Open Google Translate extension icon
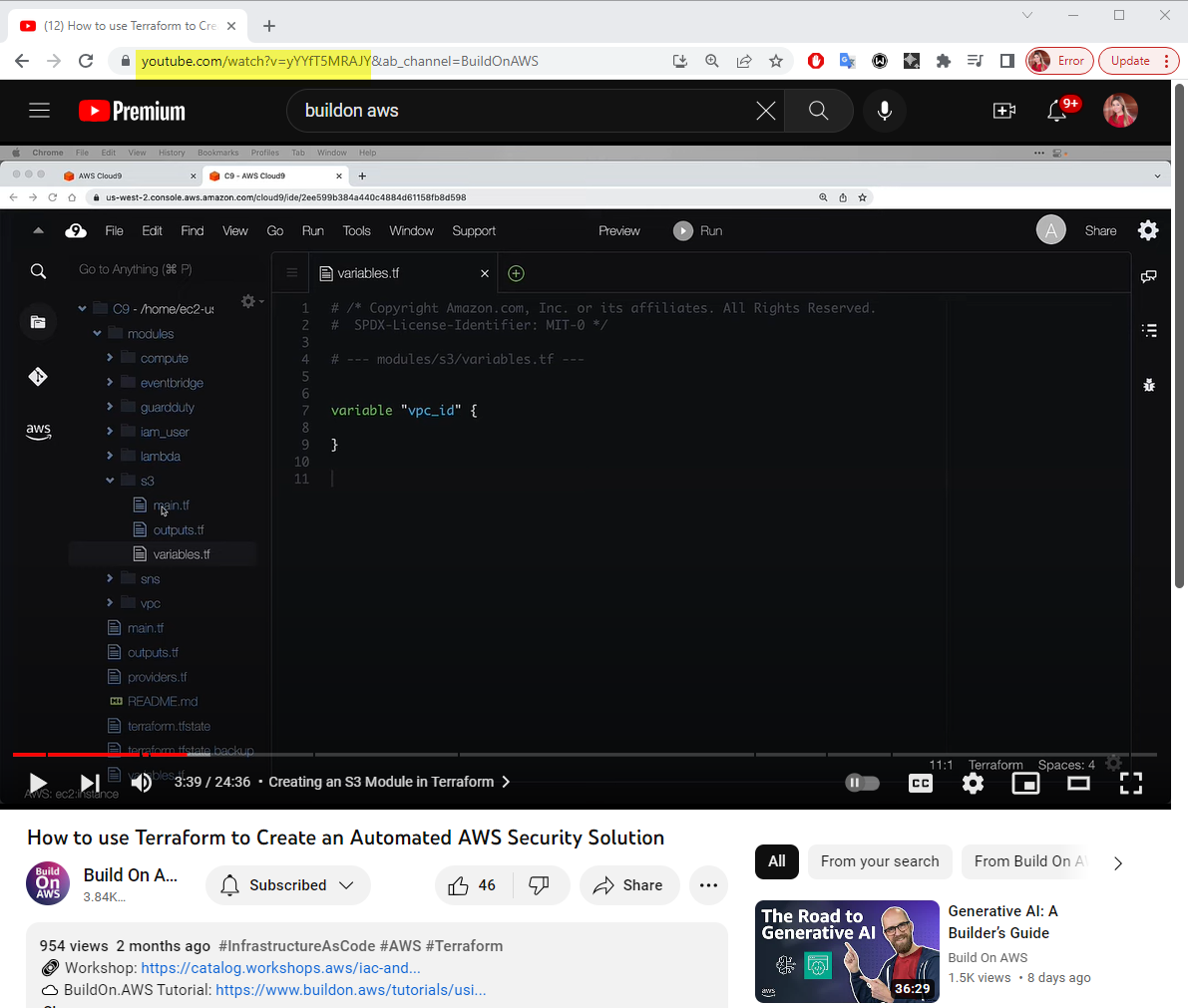 tap(848, 62)
